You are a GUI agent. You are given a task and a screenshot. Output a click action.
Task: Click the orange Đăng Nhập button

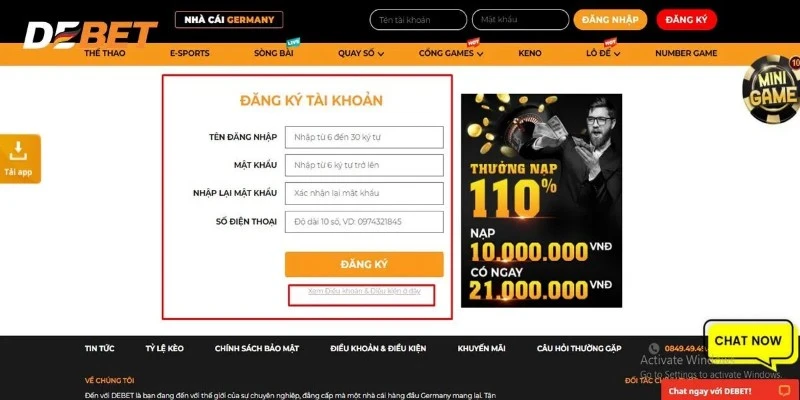pyautogui.click(x=610, y=20)
